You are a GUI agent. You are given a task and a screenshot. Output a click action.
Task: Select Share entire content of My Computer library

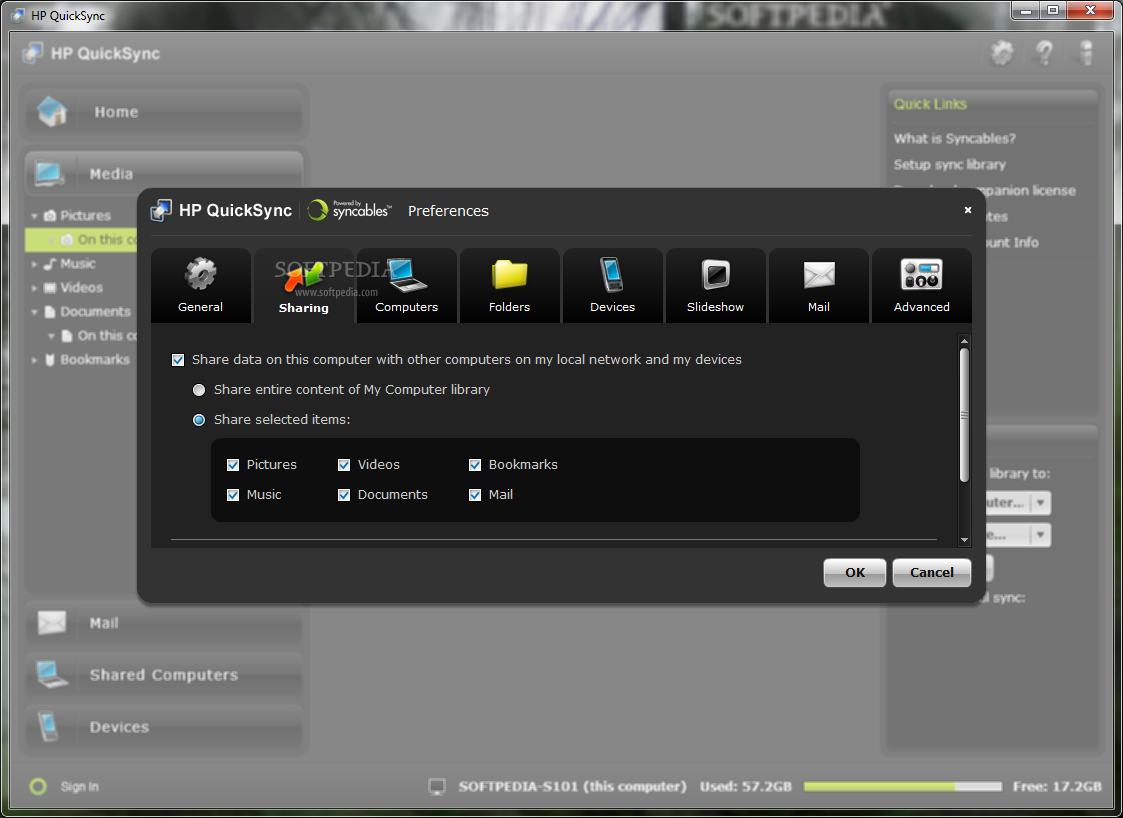[199, 390]
